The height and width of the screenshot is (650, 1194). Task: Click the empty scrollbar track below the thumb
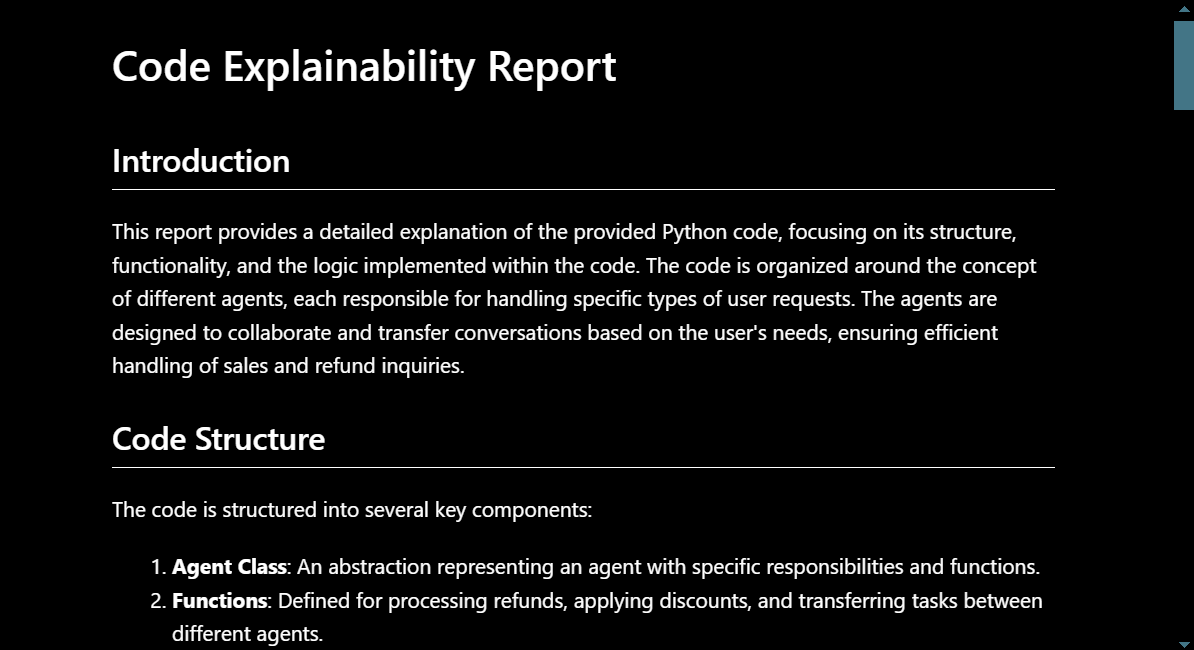[x=1184, y=380]
